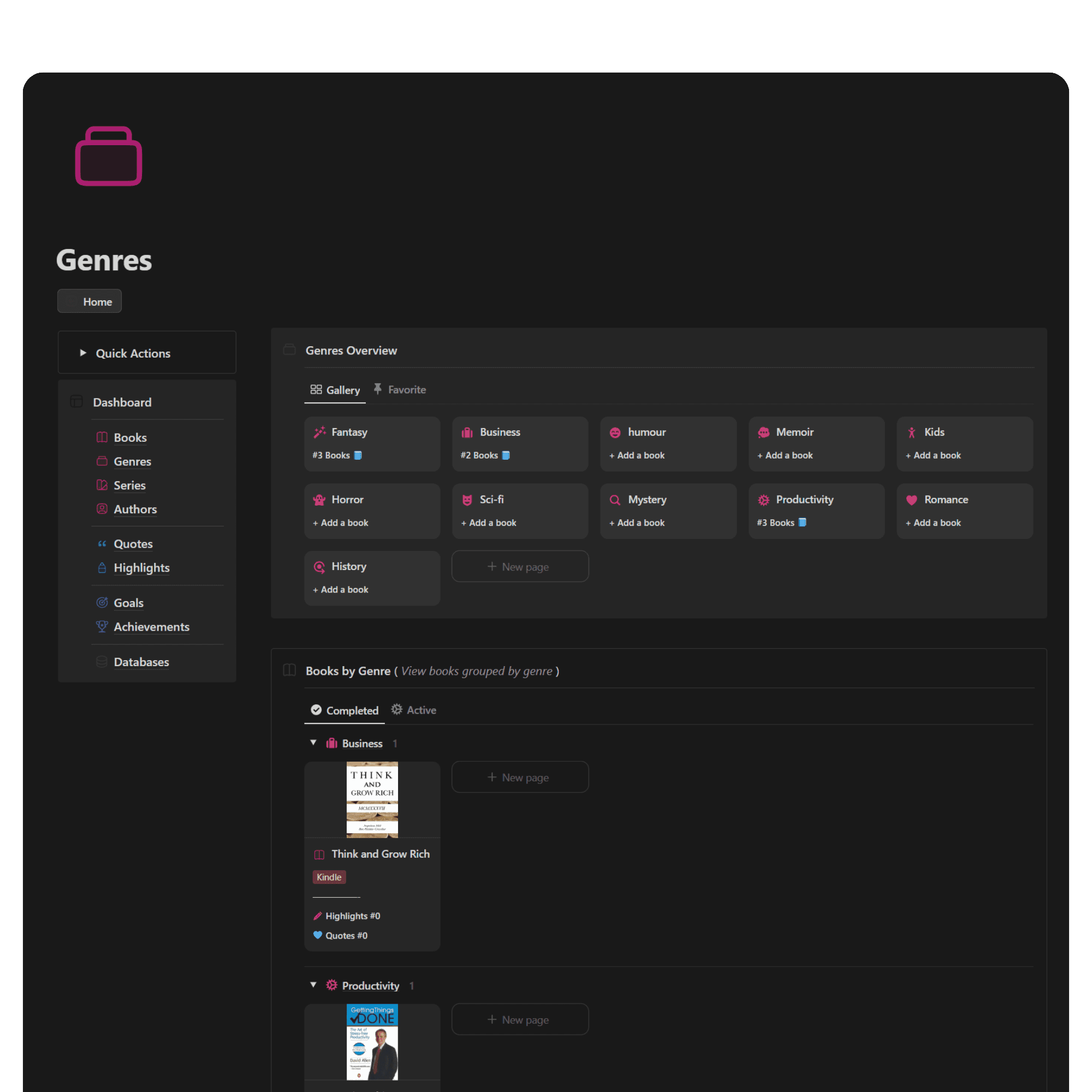
Task: Click the pink briefcase page icon
Action: point(109,156)
